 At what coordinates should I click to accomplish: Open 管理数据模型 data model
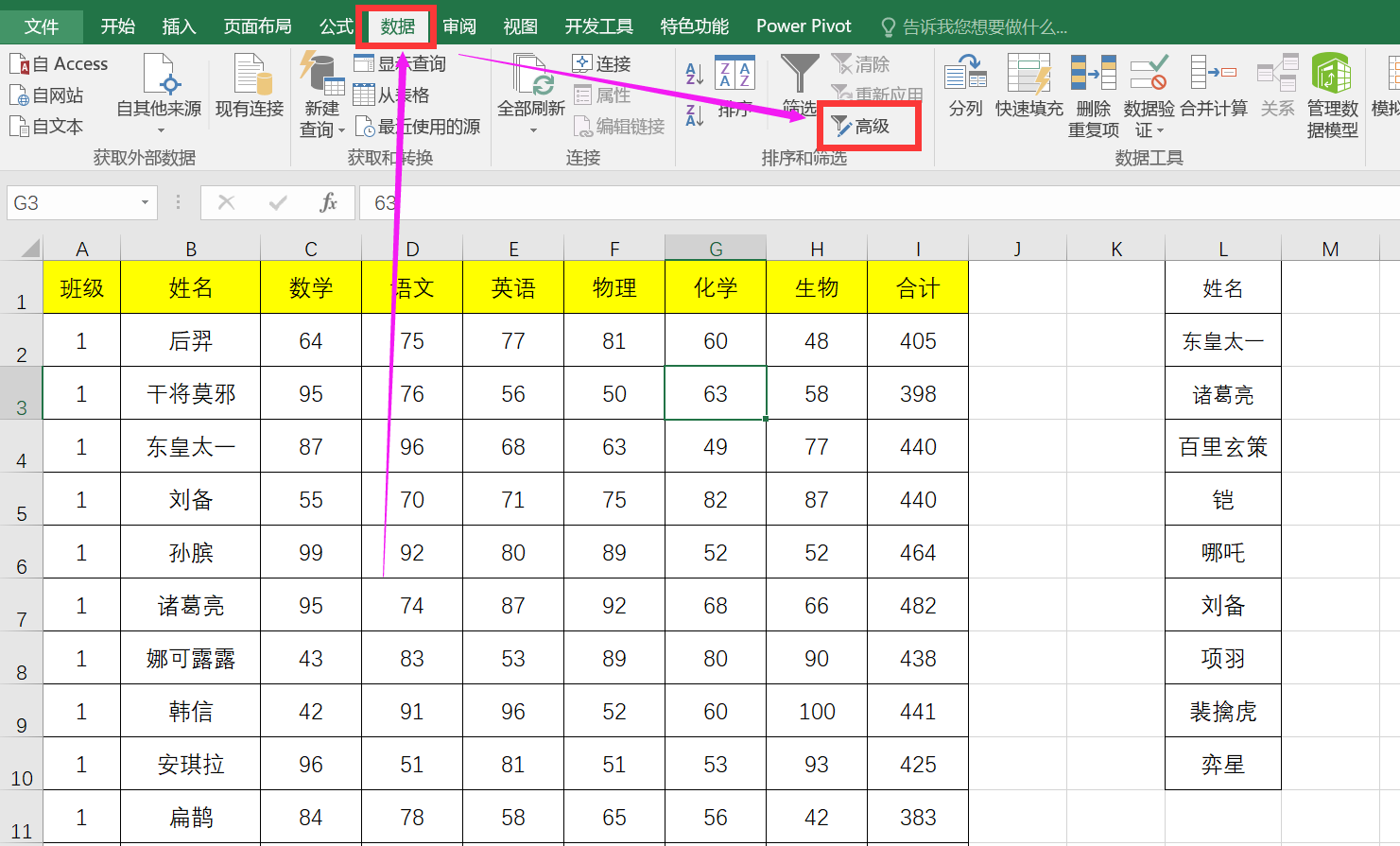click(1332, 95)
